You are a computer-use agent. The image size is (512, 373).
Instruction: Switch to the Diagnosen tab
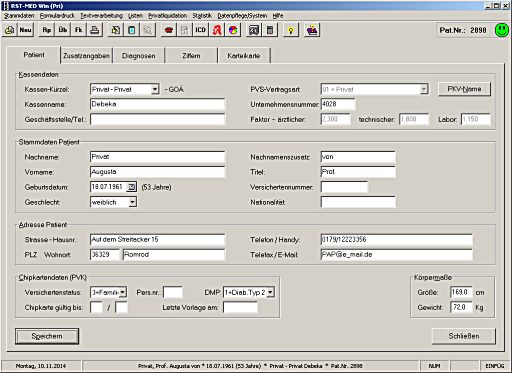139,56
